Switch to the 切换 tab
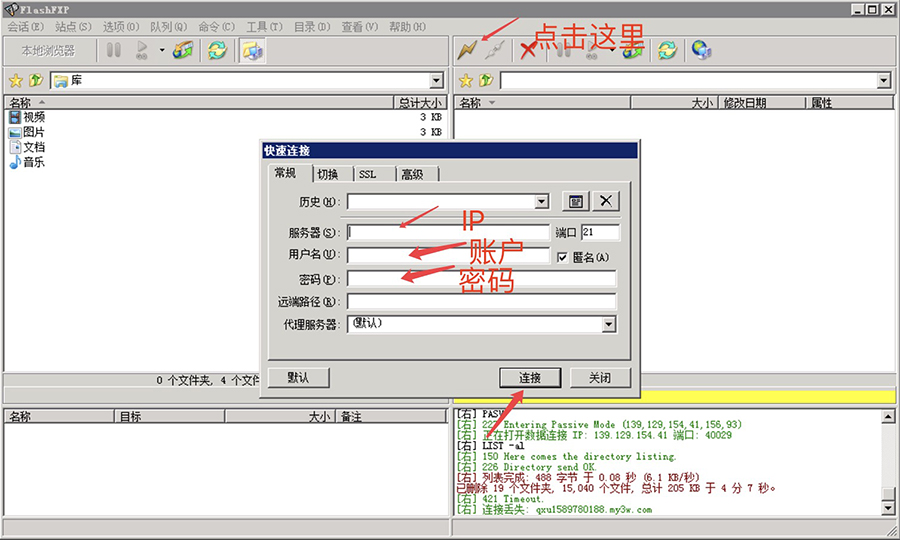Screen dimensions: 900x540 (x=332, y=174)
